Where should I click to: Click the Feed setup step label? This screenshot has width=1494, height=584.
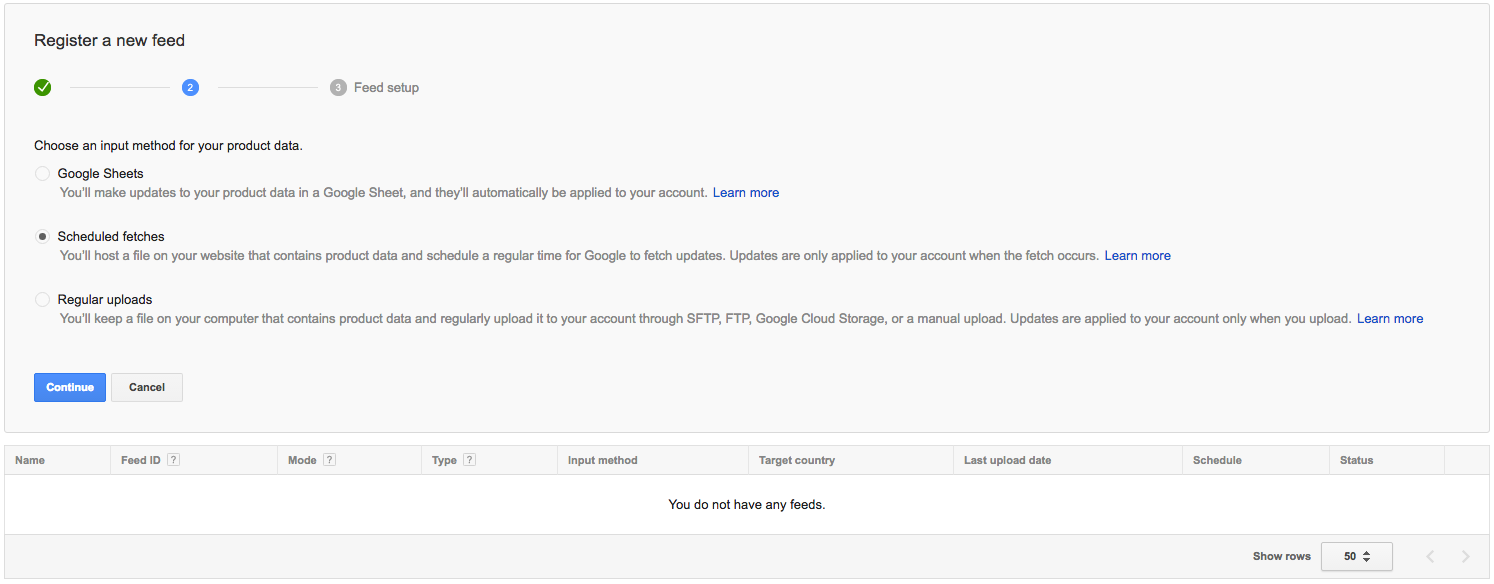point(386,87)
